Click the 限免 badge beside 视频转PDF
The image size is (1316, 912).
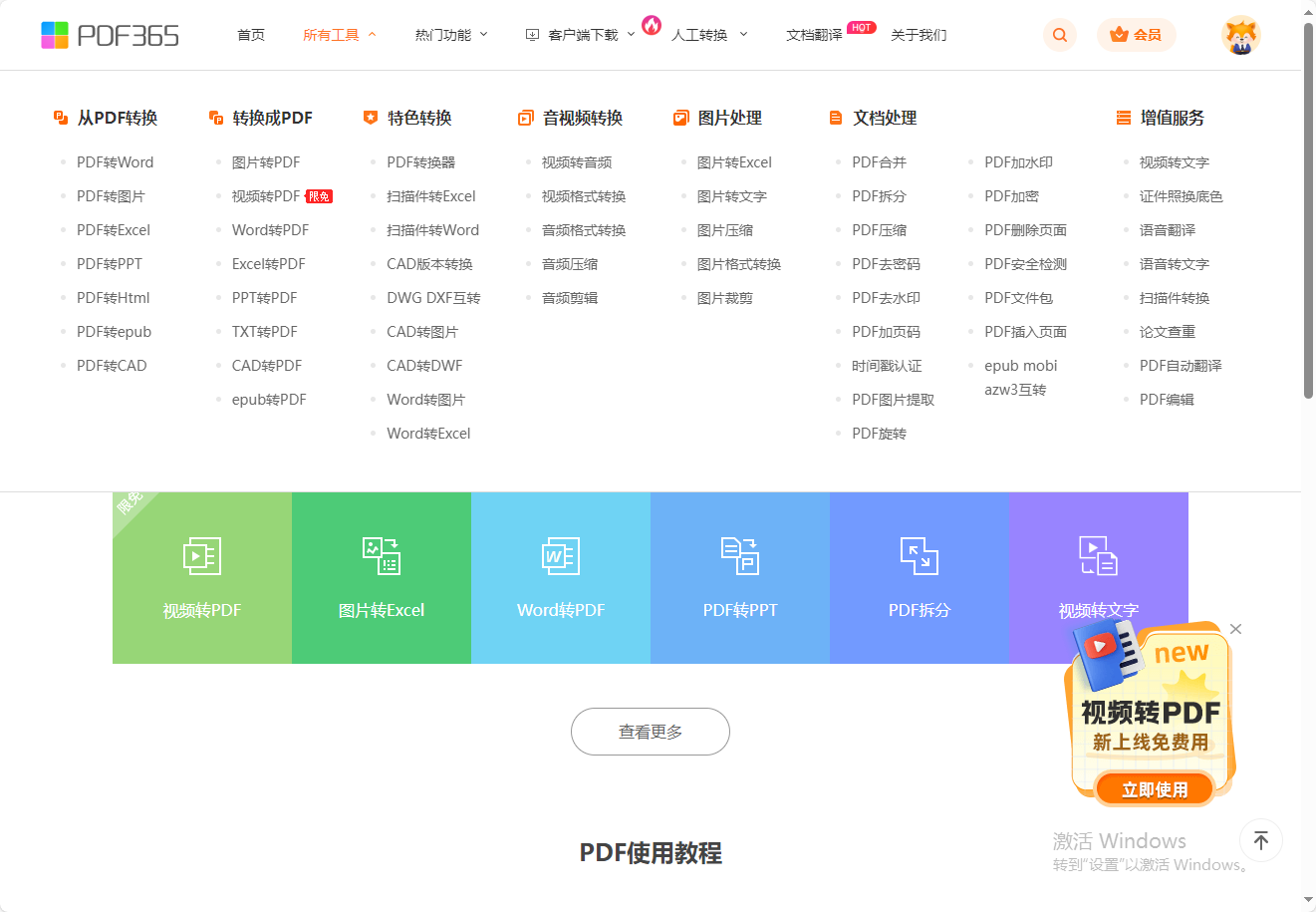(x=319, y=196)
